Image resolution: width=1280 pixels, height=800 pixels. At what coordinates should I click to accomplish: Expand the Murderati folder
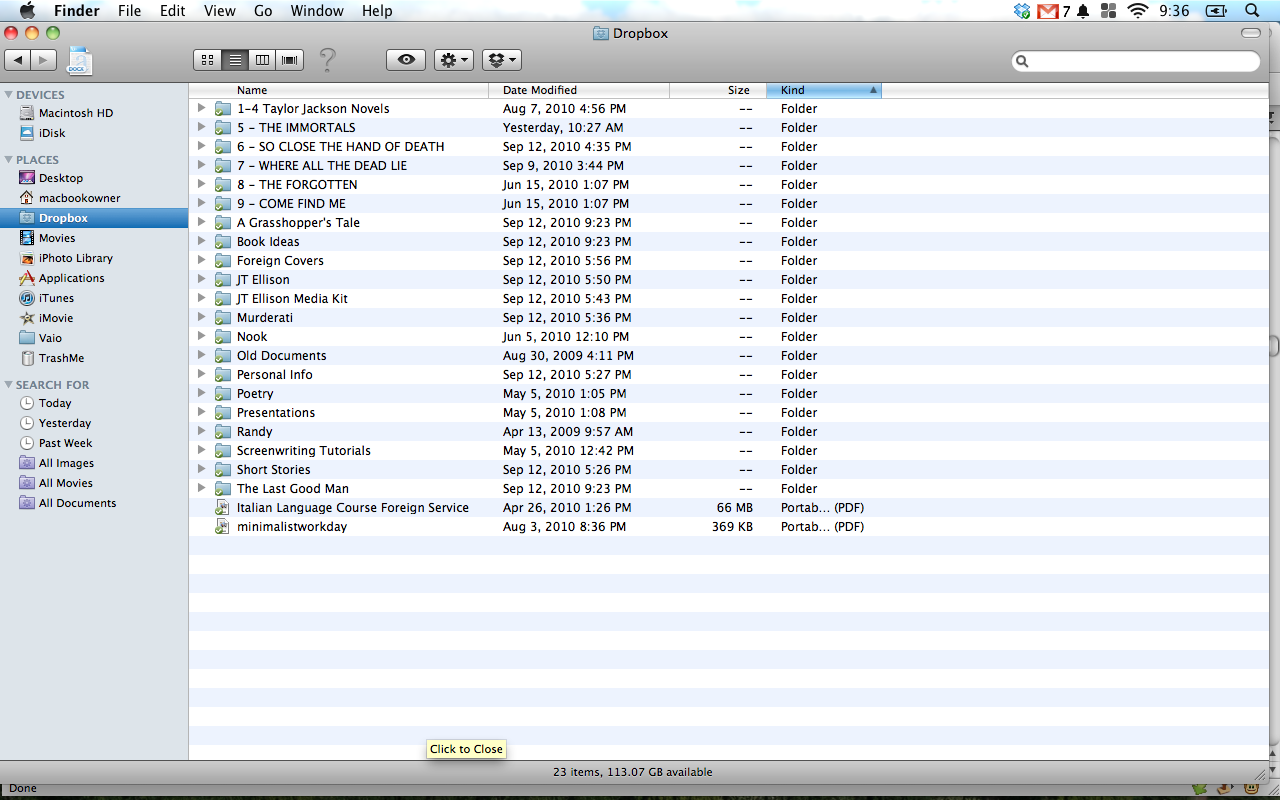[x=201, y=317]
